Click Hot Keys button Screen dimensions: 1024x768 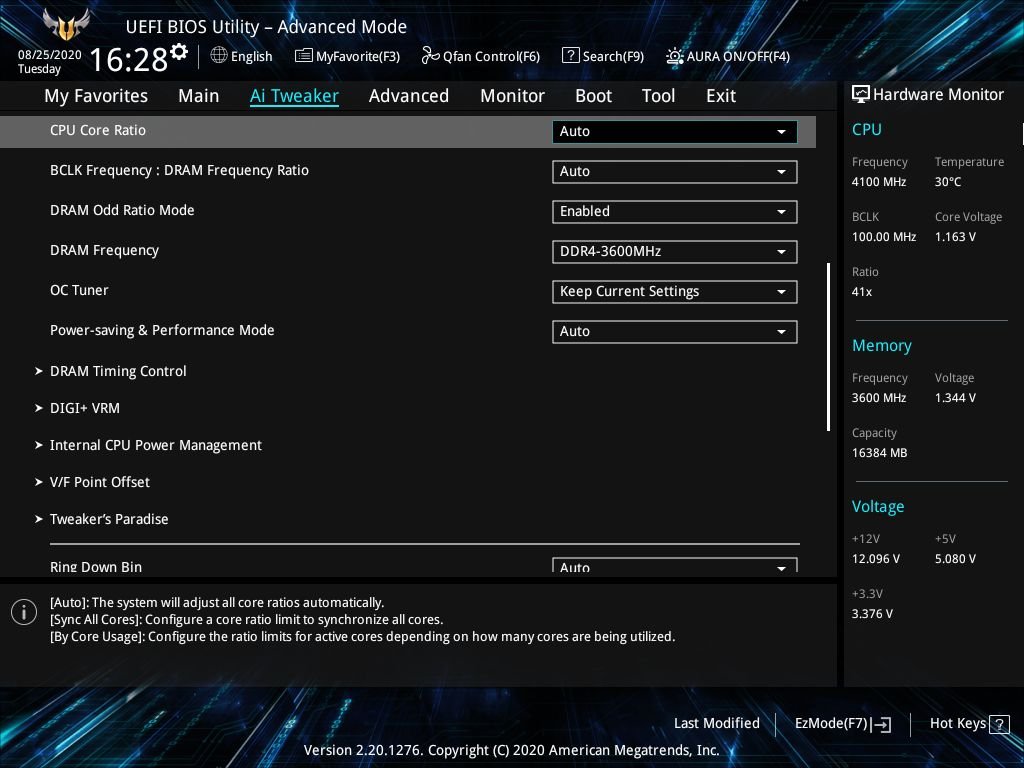tap(969, 724)
